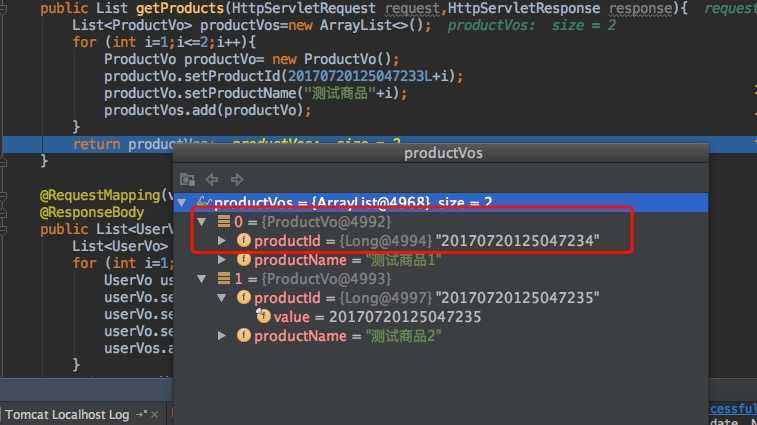
Task: Click the 'List<UserVo>' declaration line
Action: (120, 246)
